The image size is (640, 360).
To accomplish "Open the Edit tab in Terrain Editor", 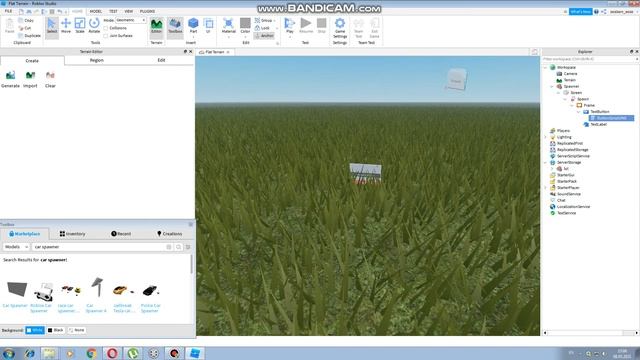I will coord(161,60).
